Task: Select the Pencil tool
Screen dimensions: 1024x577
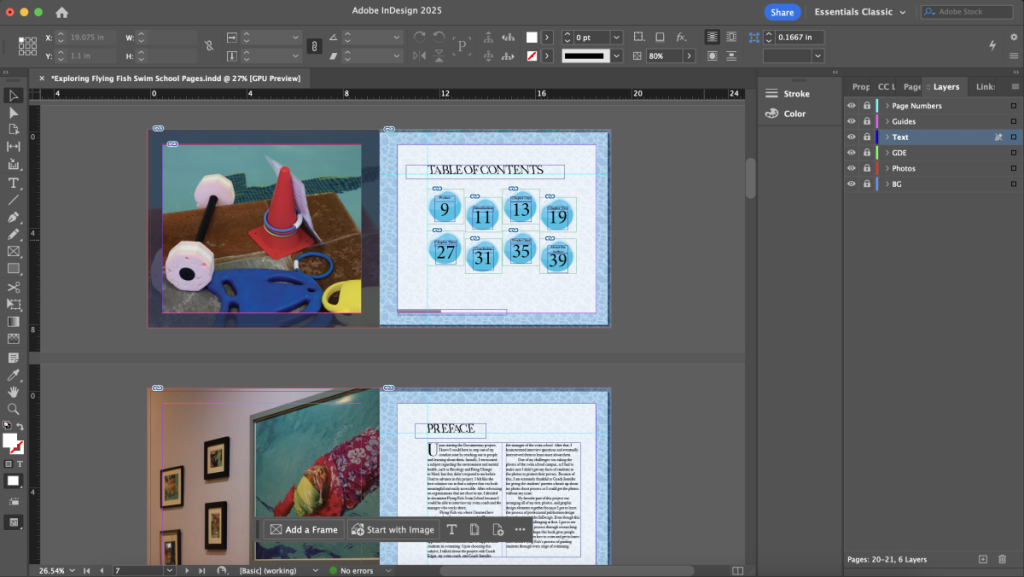Action: (x=13, y=234)
